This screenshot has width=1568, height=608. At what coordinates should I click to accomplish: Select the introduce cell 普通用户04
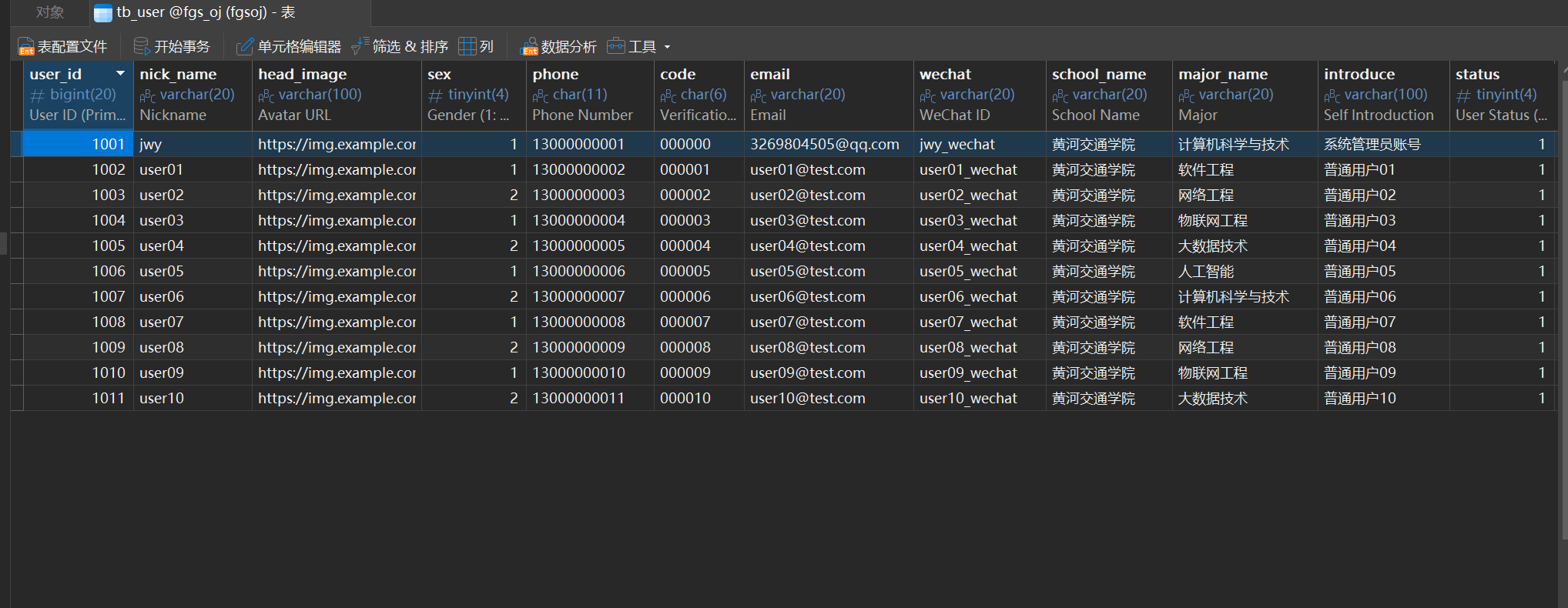[x=1383, y=246]
